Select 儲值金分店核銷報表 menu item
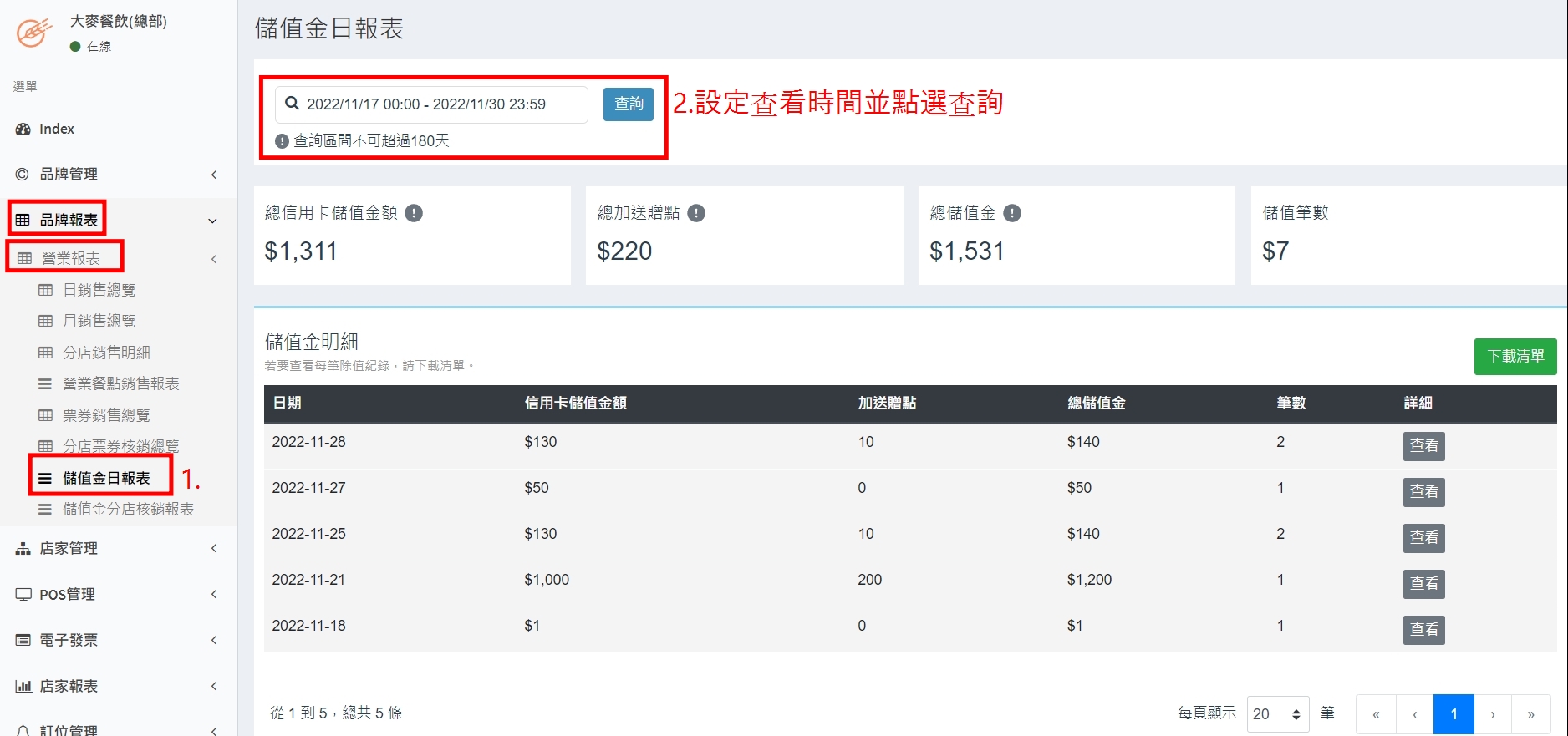 (128, 509)
